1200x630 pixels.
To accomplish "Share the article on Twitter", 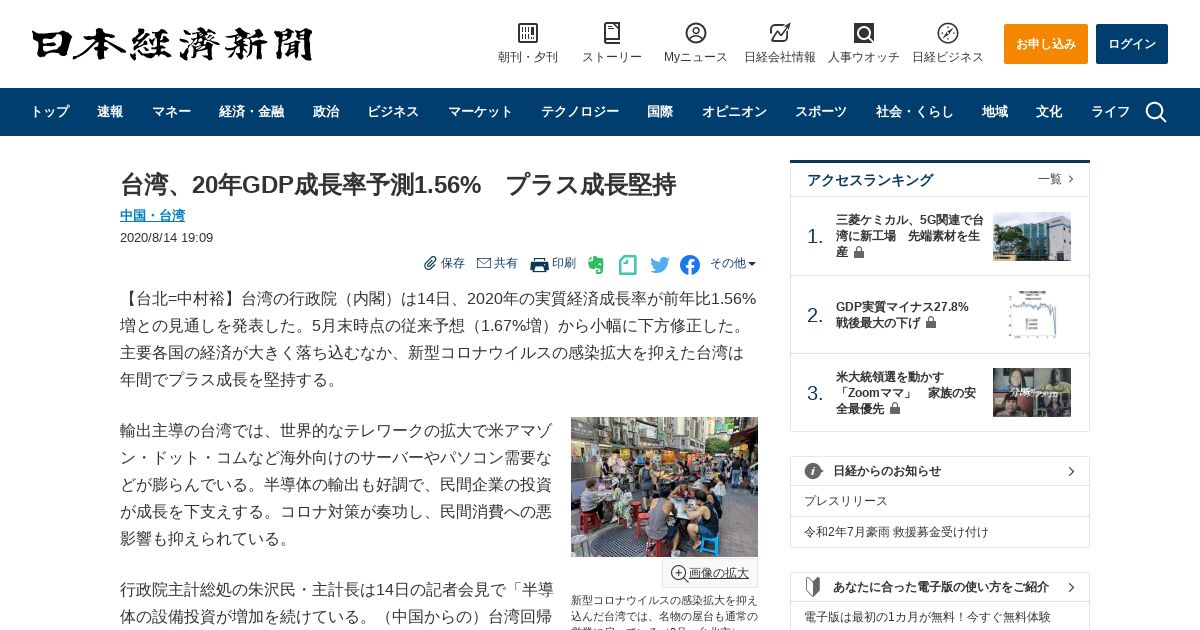I will coord(660,265).
